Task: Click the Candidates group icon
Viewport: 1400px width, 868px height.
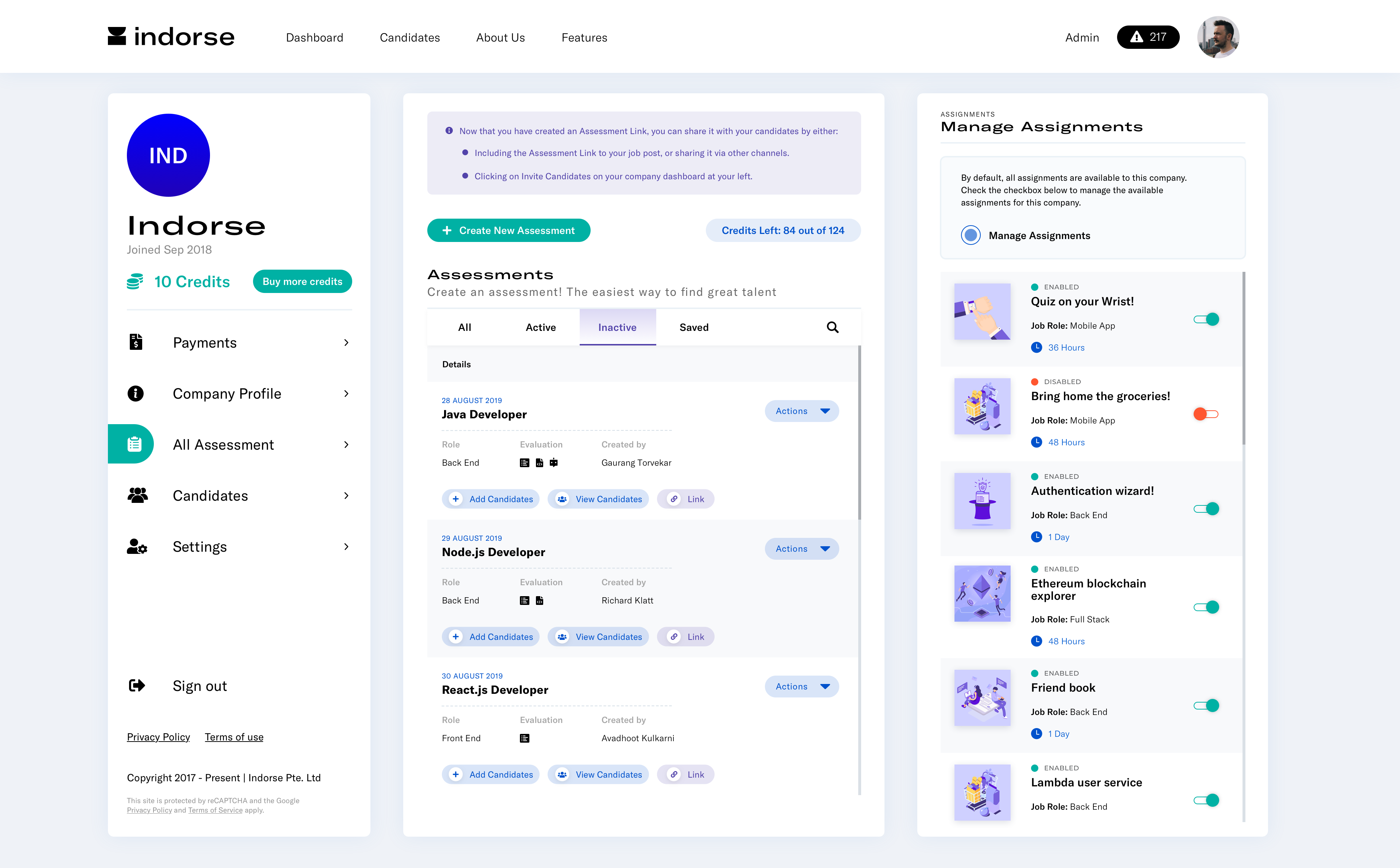Action: 137,495
